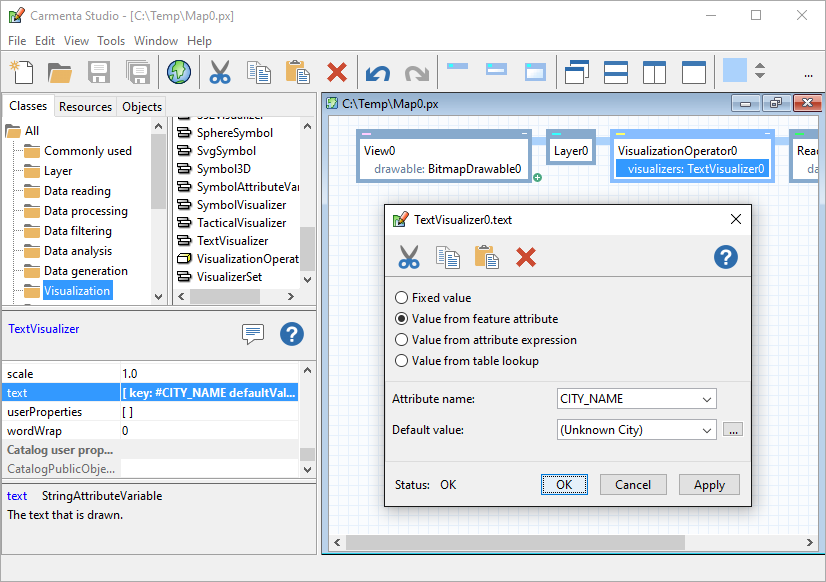The image size is (826, 582).
Task: Select SvgSymbol in the class list
Action: (226, 151)
